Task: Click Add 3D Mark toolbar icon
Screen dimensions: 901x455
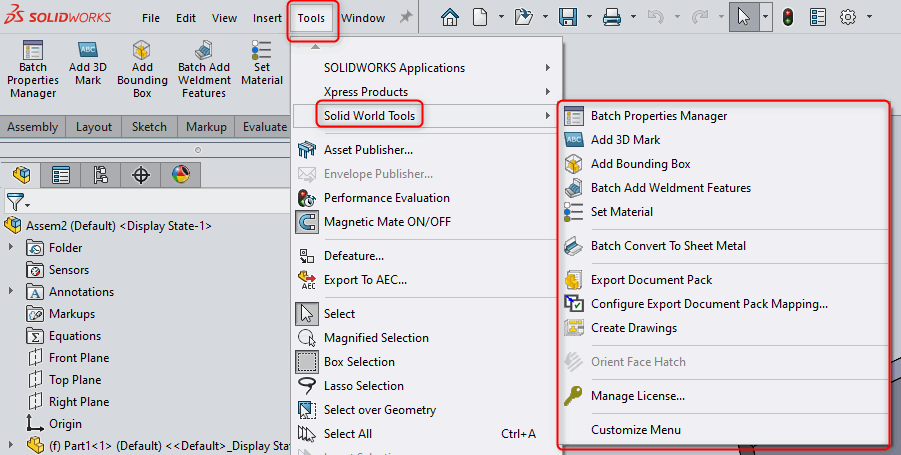Action: [87, 51]
